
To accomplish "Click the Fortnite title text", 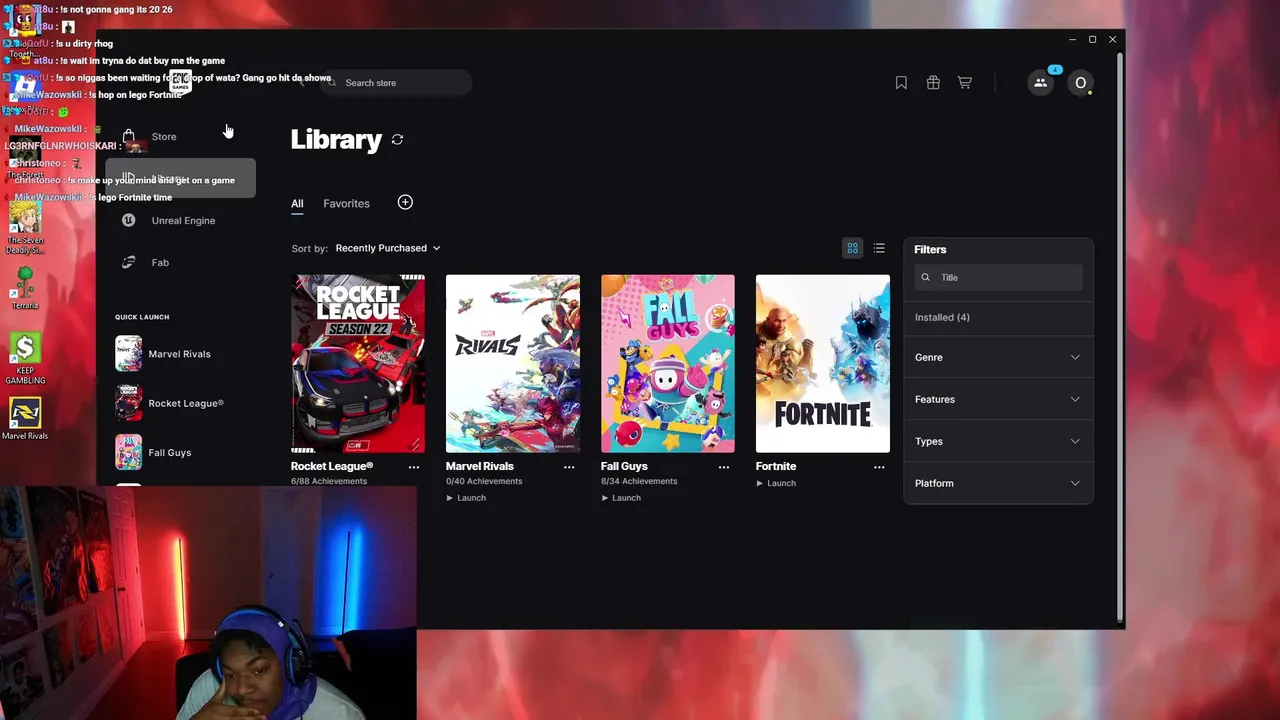I will [x=776, y=466].
